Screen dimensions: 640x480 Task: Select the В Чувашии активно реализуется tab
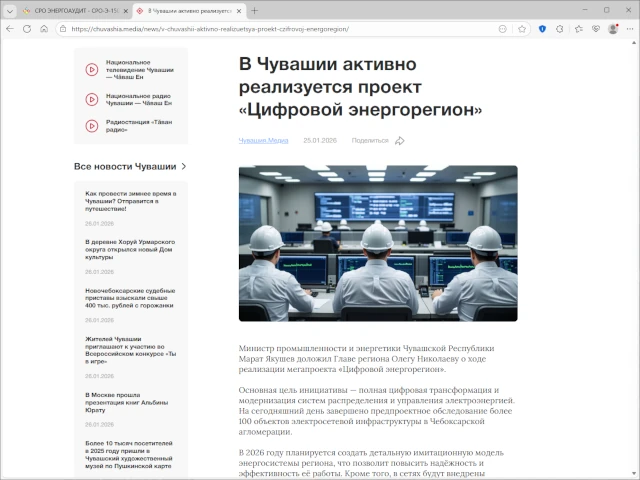[x=190, y=11]
